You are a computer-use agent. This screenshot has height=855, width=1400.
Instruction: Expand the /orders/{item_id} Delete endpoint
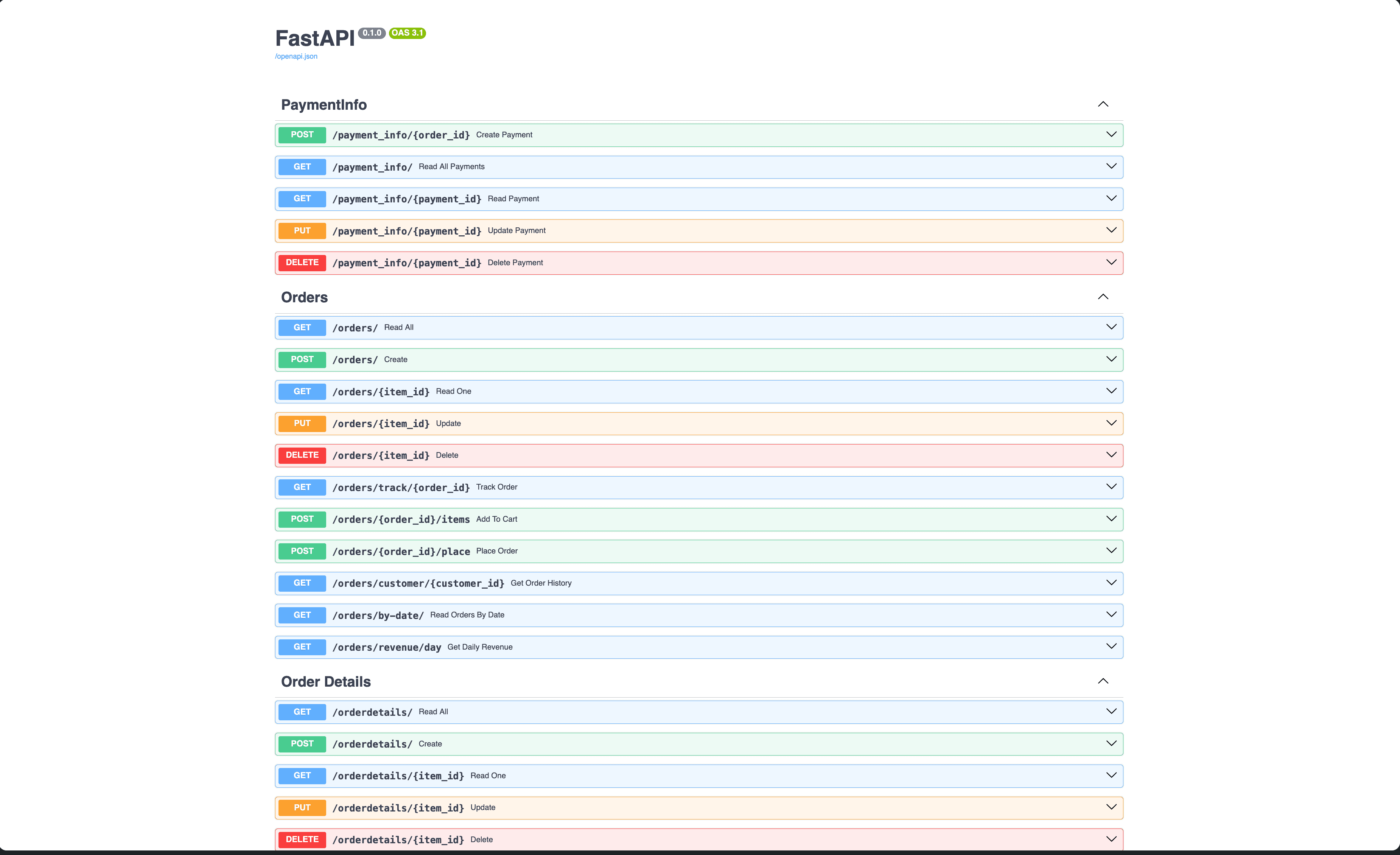coord(1110,455)
